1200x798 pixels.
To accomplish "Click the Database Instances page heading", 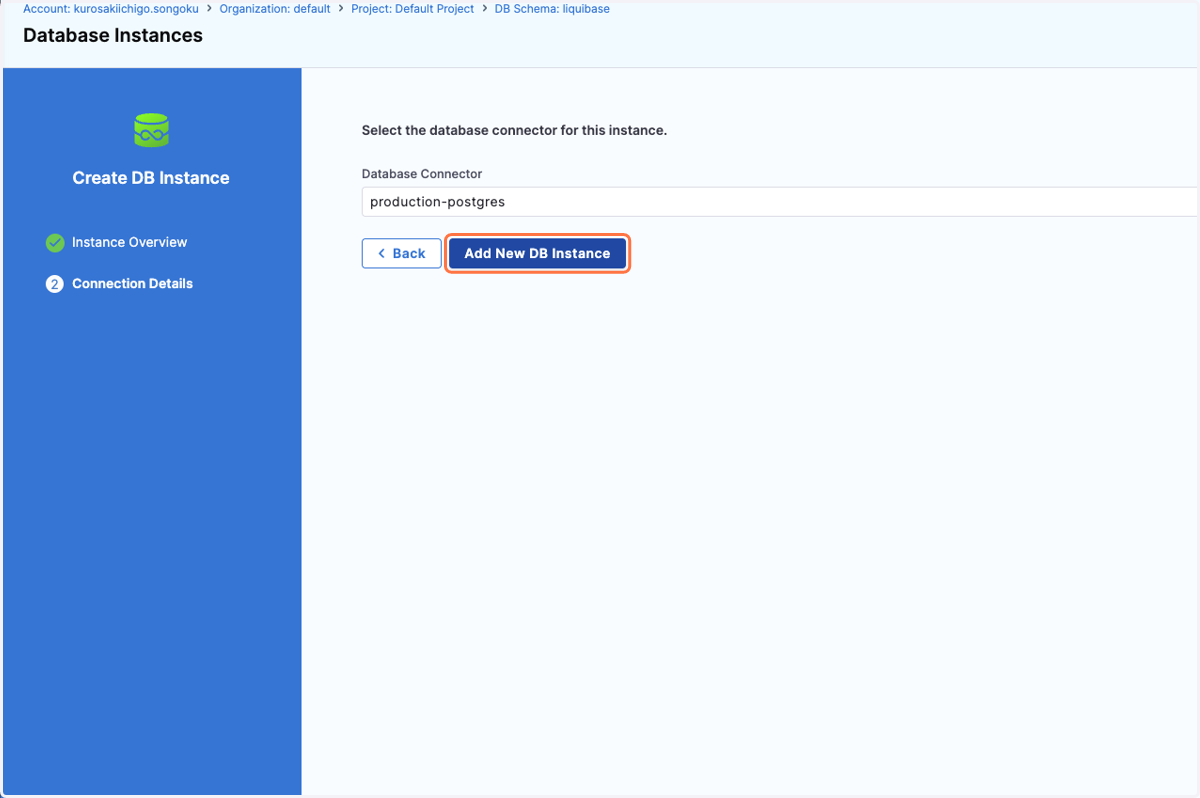I will [x=113, y=35].
